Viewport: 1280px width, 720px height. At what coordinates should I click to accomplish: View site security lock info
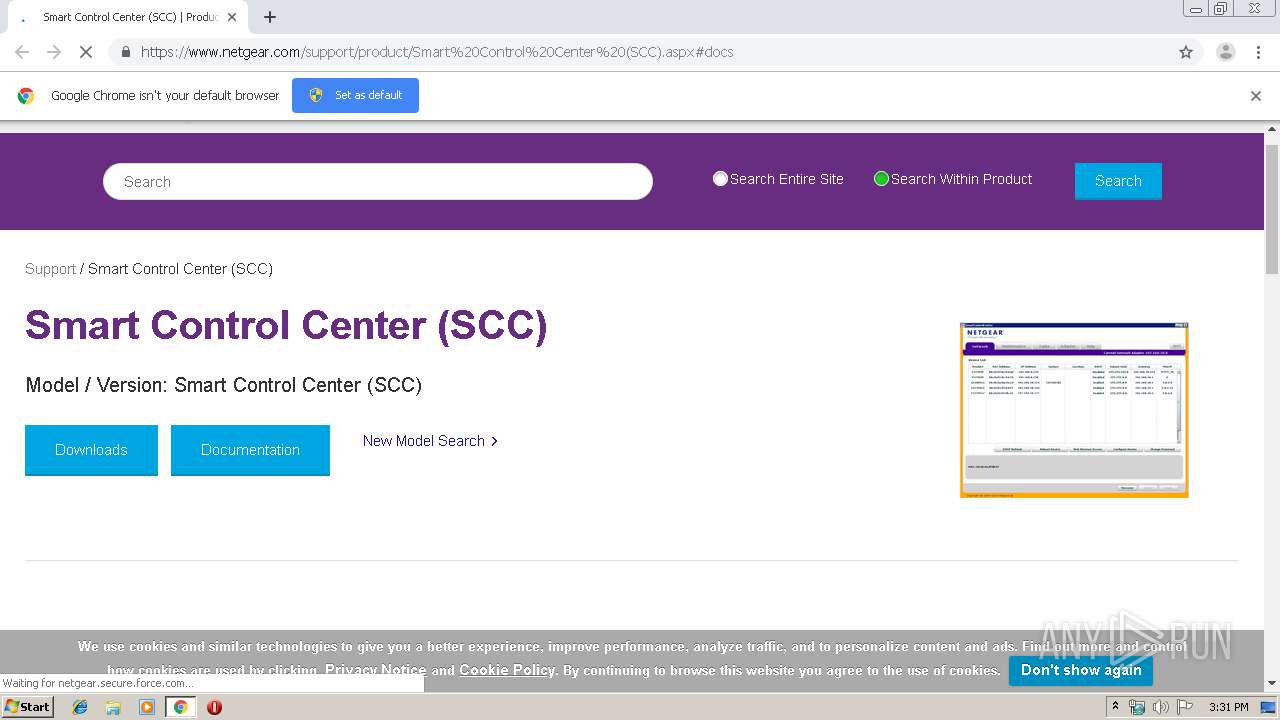[x=125, y=52]
